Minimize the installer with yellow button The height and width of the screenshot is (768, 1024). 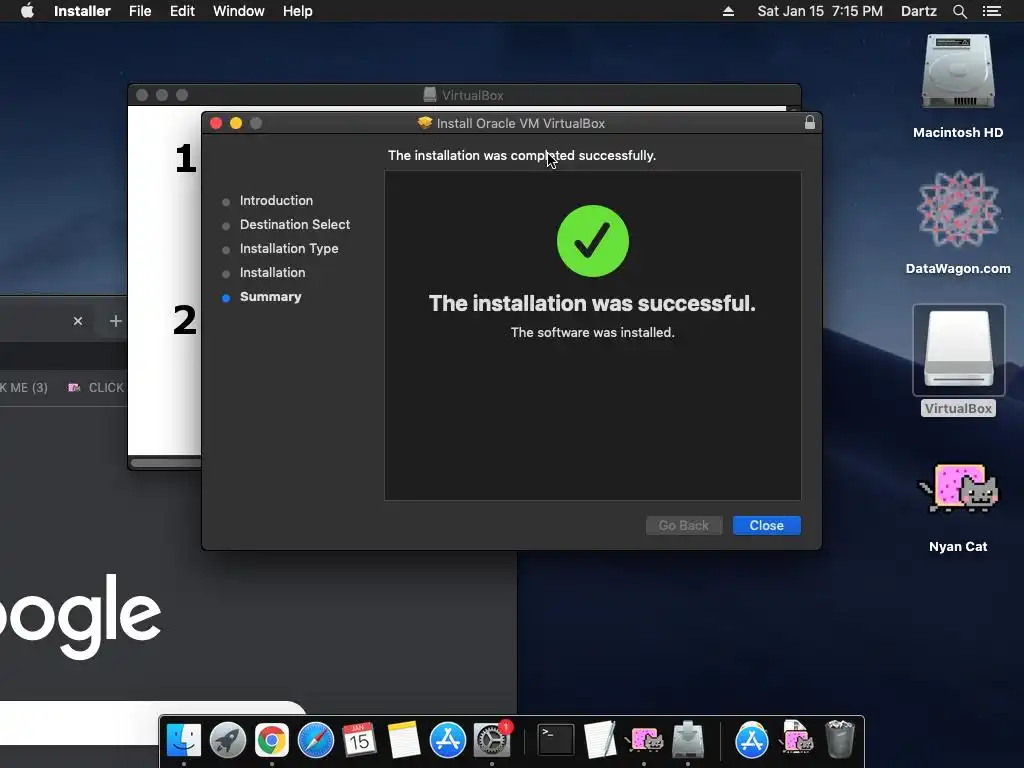[x=236, y=123]
